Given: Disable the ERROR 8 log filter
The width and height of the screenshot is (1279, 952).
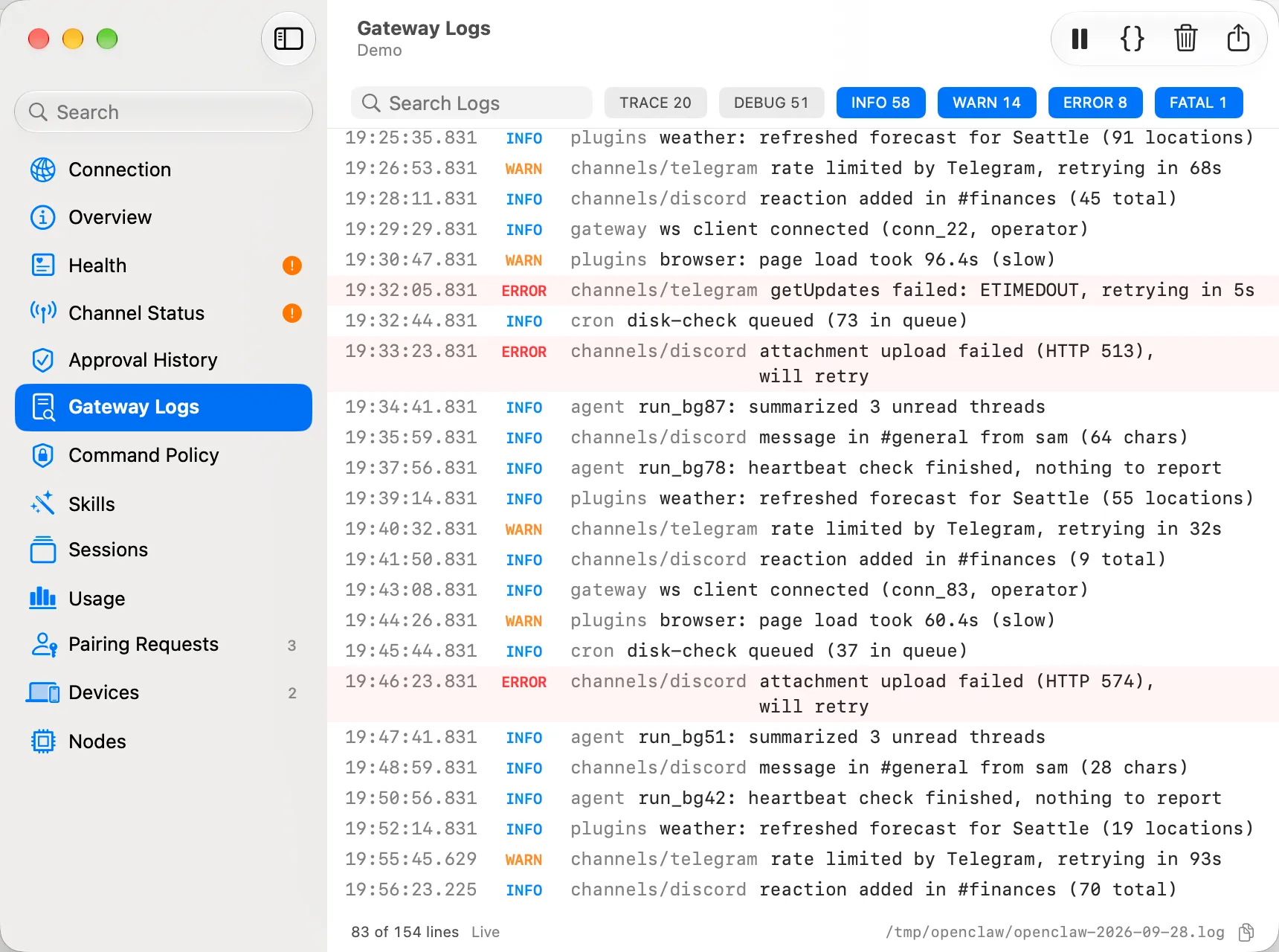Looking at the screenshot, I should [x=1095, y=103].
